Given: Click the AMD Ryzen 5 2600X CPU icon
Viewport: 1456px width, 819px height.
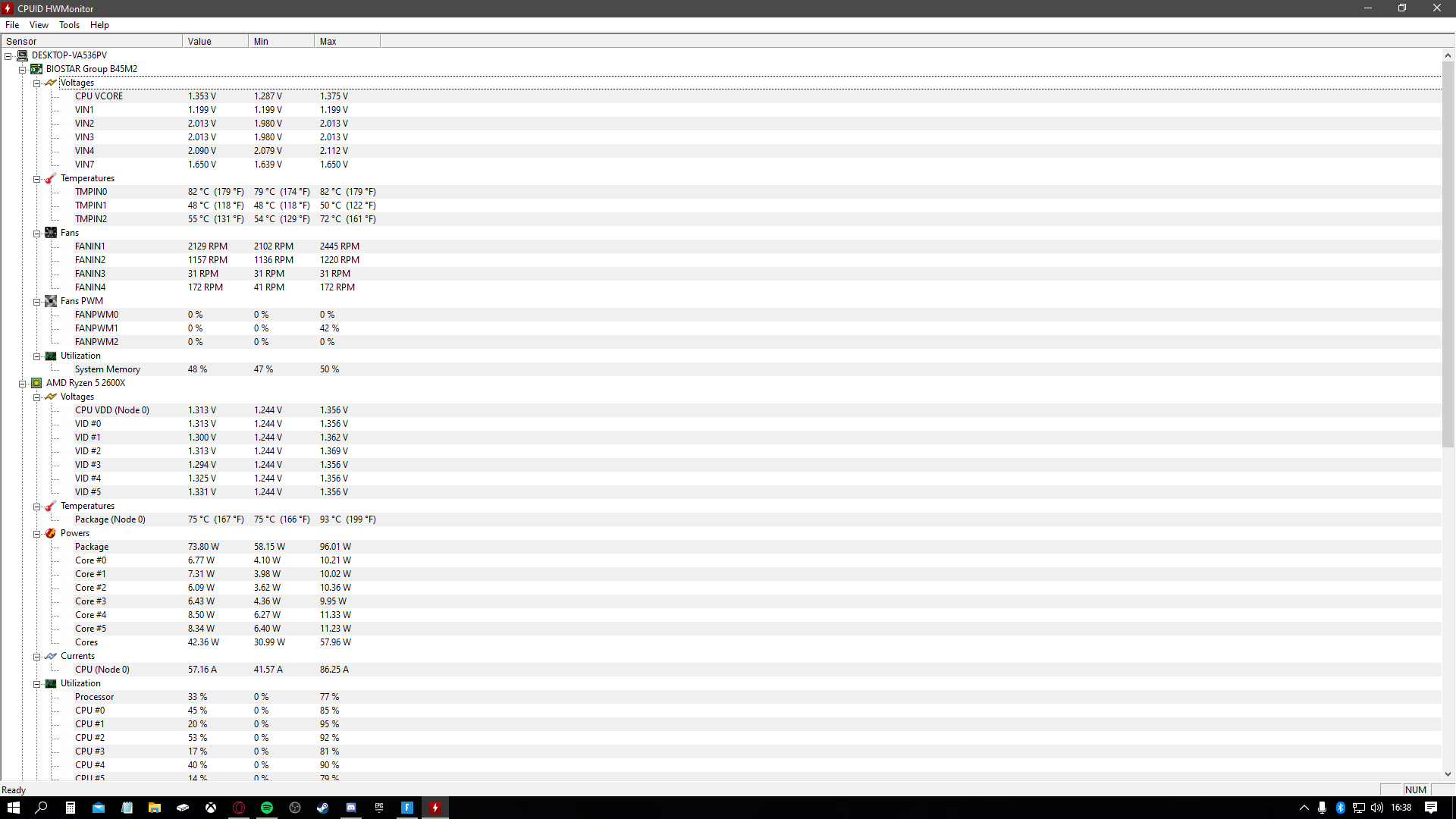Looking at the screenshot, I should tap(36, 383).
